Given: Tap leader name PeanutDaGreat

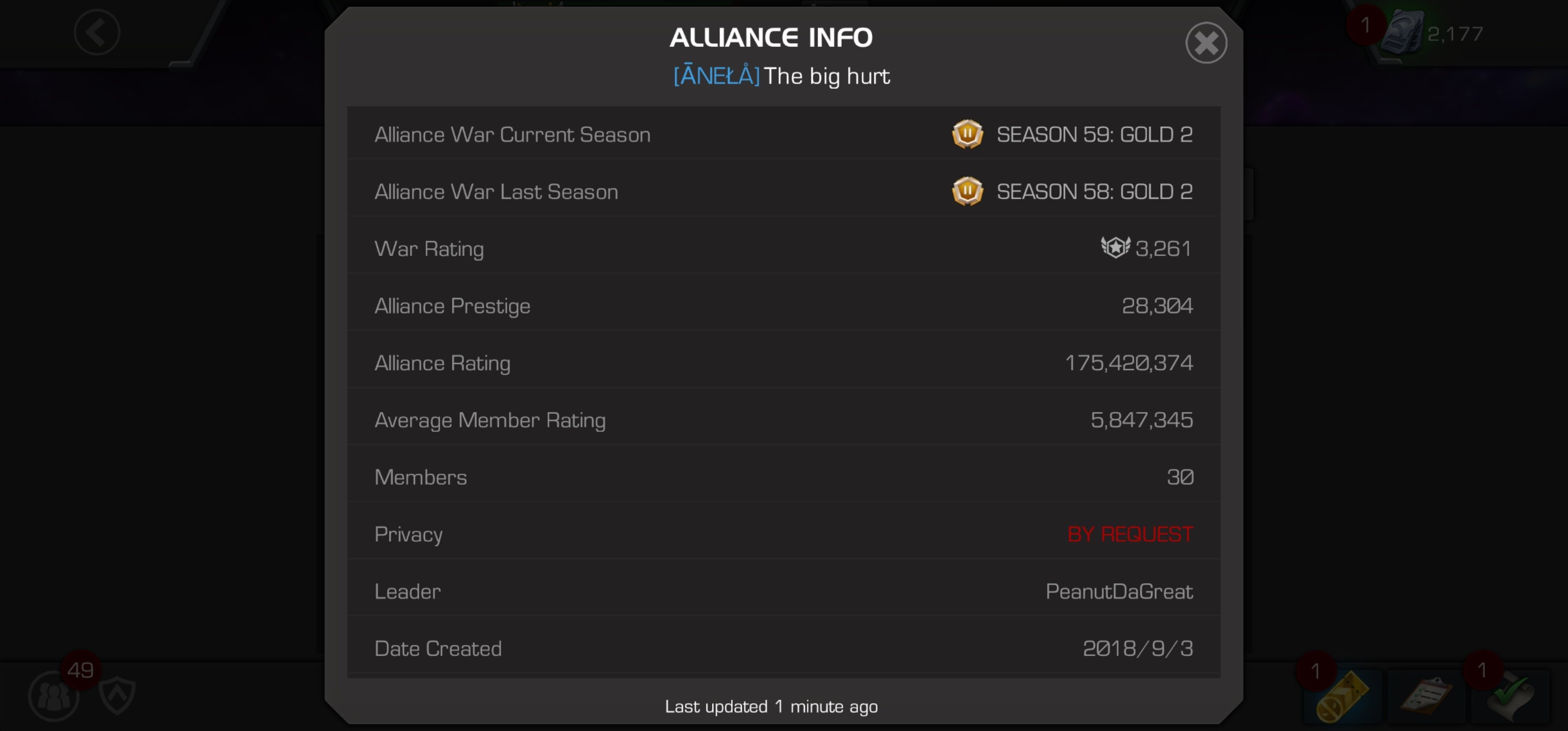Looking at the screenshot, I should pos(1119,591).
